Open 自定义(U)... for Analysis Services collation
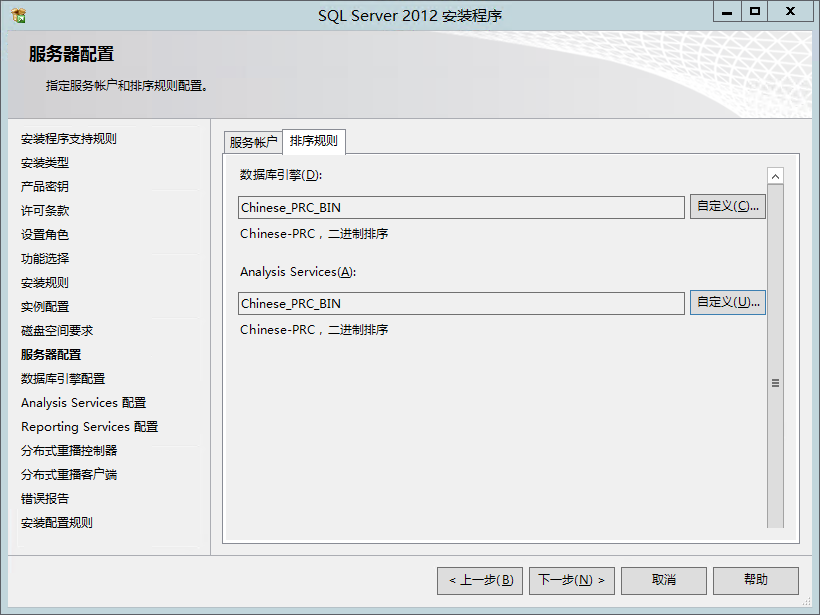Screen dimensions: 820x615 [727, 302]
